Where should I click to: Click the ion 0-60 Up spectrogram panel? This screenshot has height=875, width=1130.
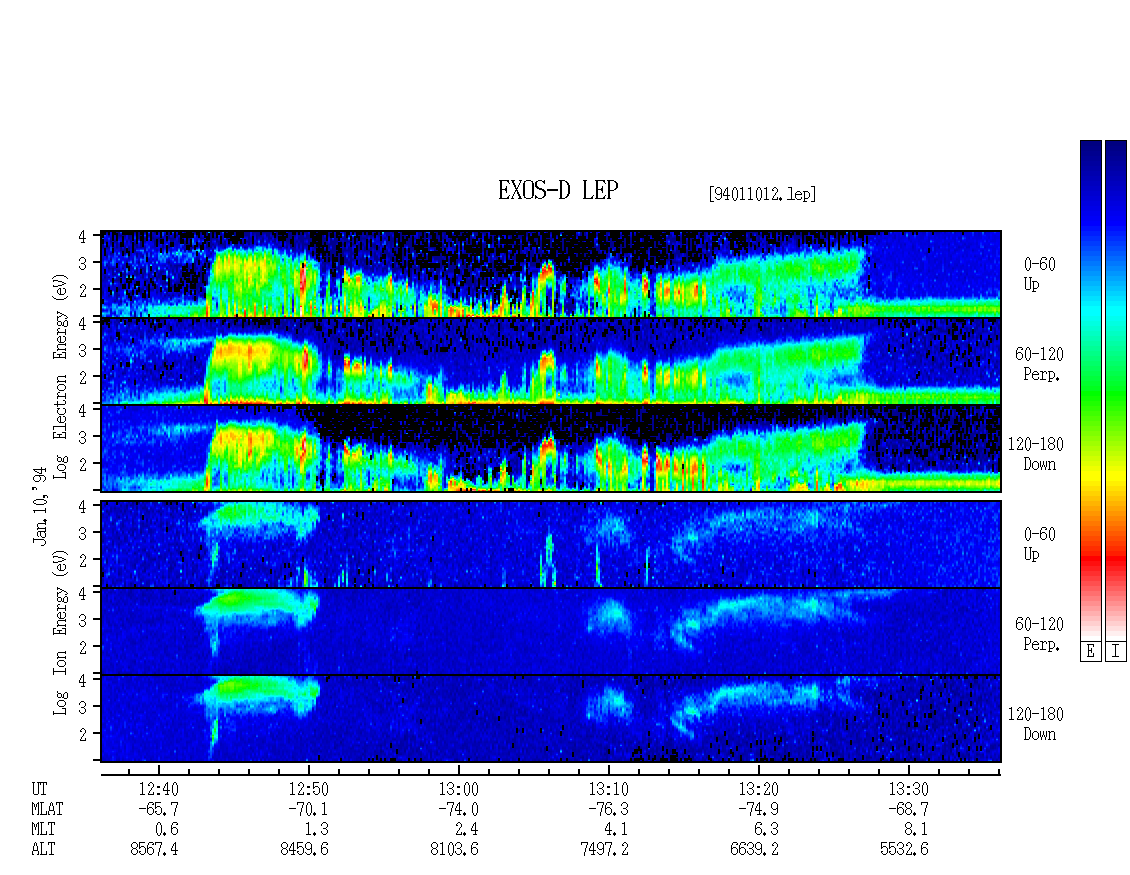(x=551, y=544)
